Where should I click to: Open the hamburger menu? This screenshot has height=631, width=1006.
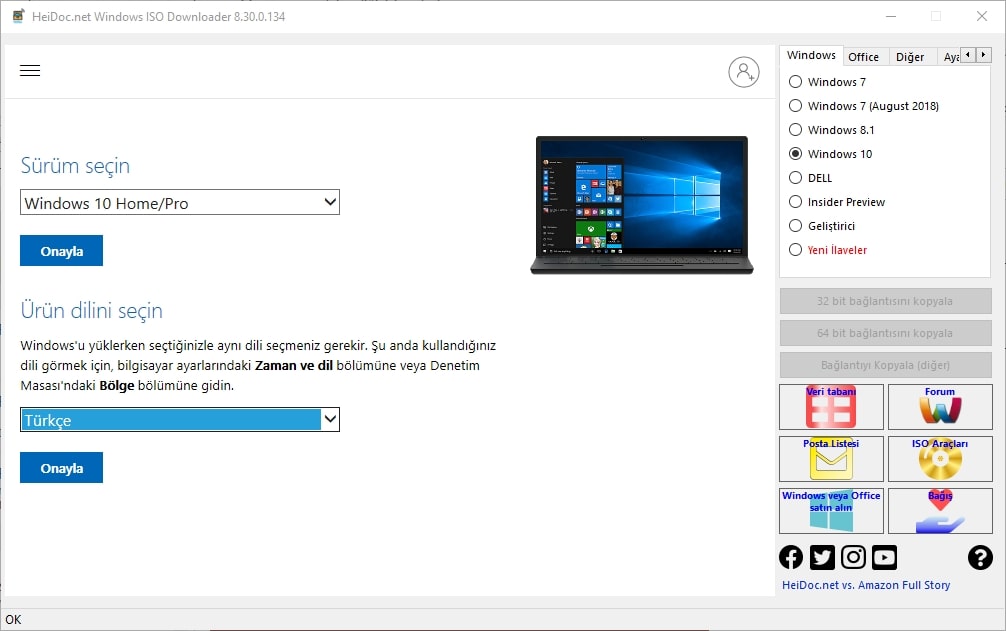pyautogui.click(x=30, y=70)
